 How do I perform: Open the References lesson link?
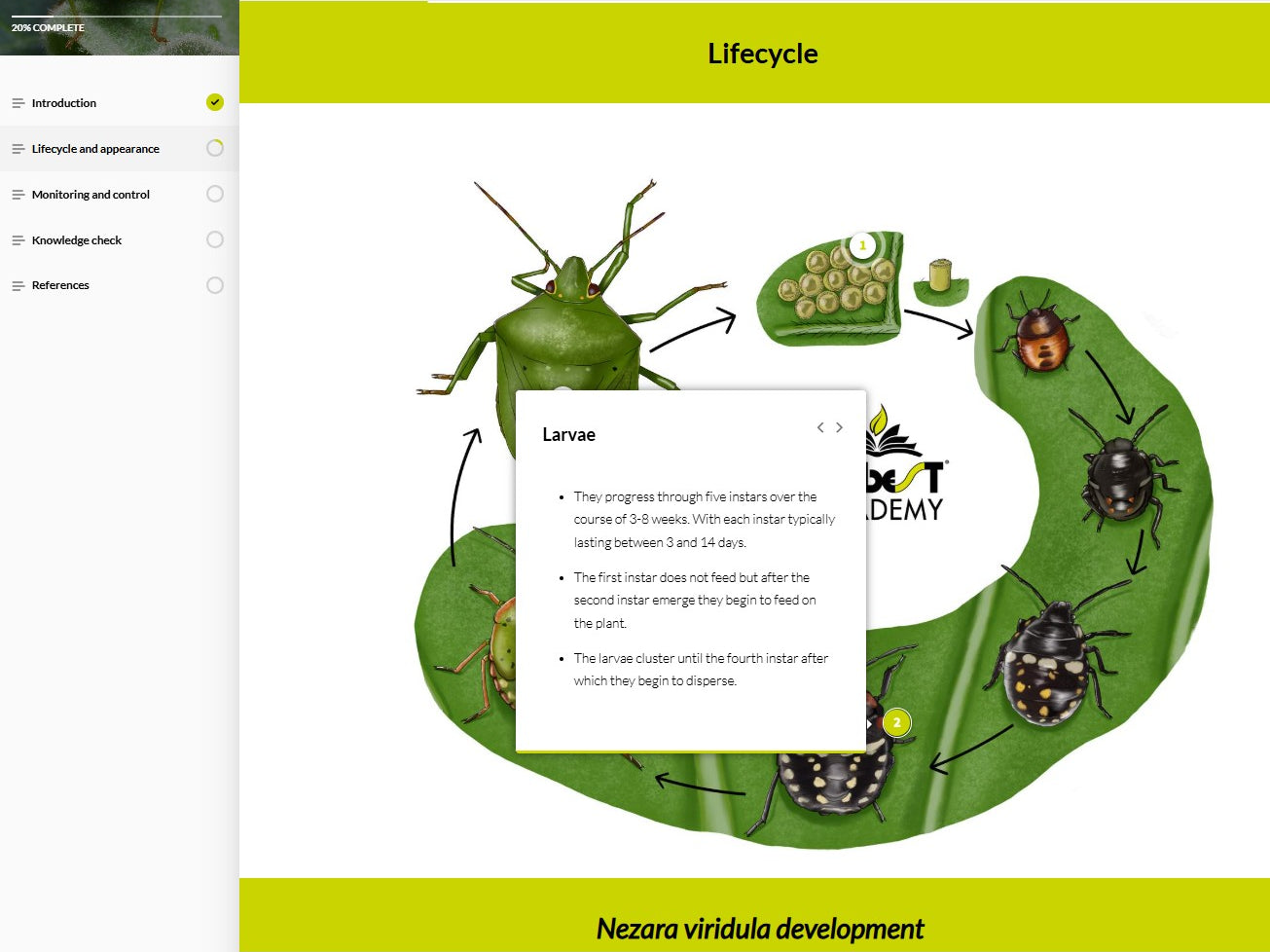point(60,285)
